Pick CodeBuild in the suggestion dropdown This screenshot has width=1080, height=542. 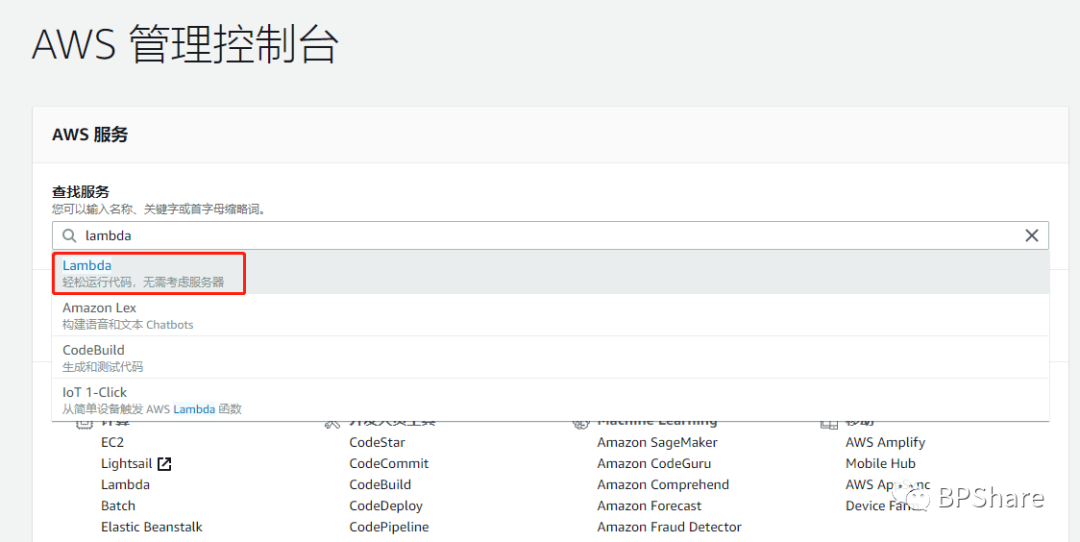pos(93,350)
